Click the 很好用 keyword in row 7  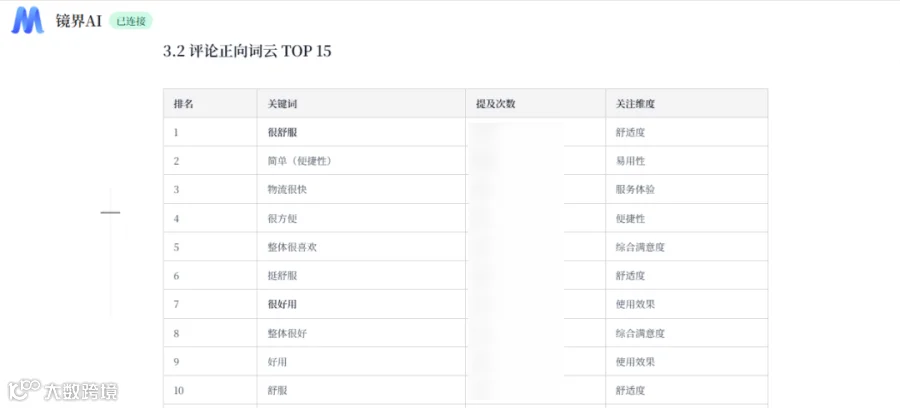coord(282,304)
